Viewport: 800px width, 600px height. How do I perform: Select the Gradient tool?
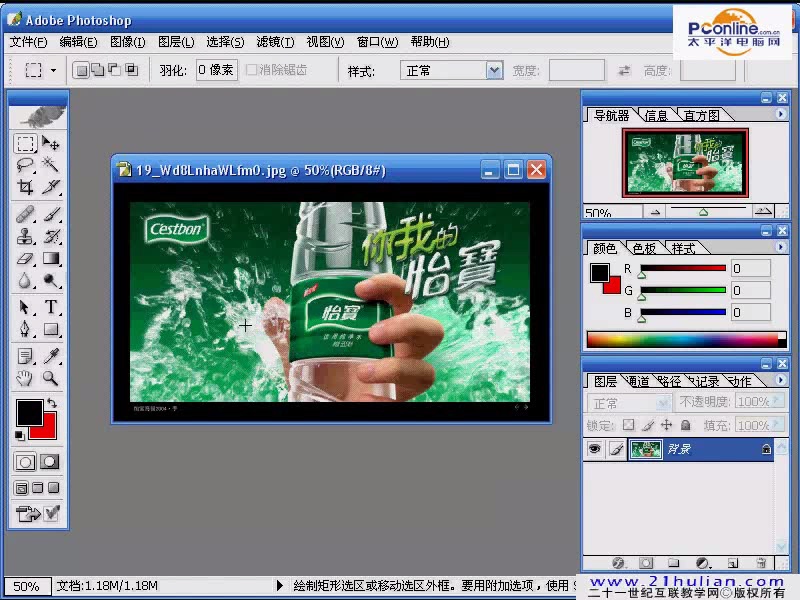tap(51, 258)
